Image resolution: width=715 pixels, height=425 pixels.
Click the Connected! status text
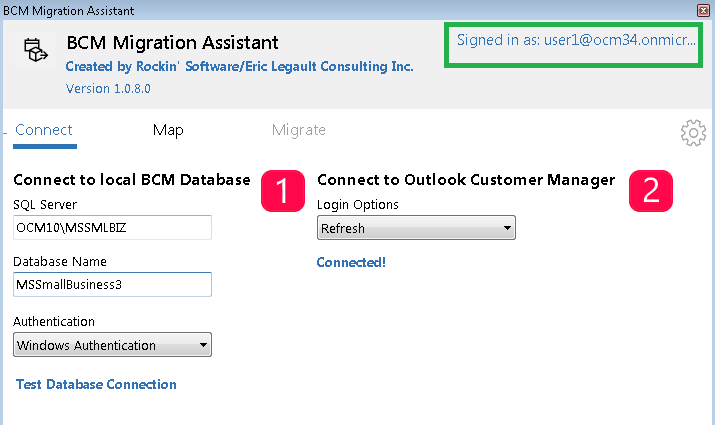[x=351, y=262]
